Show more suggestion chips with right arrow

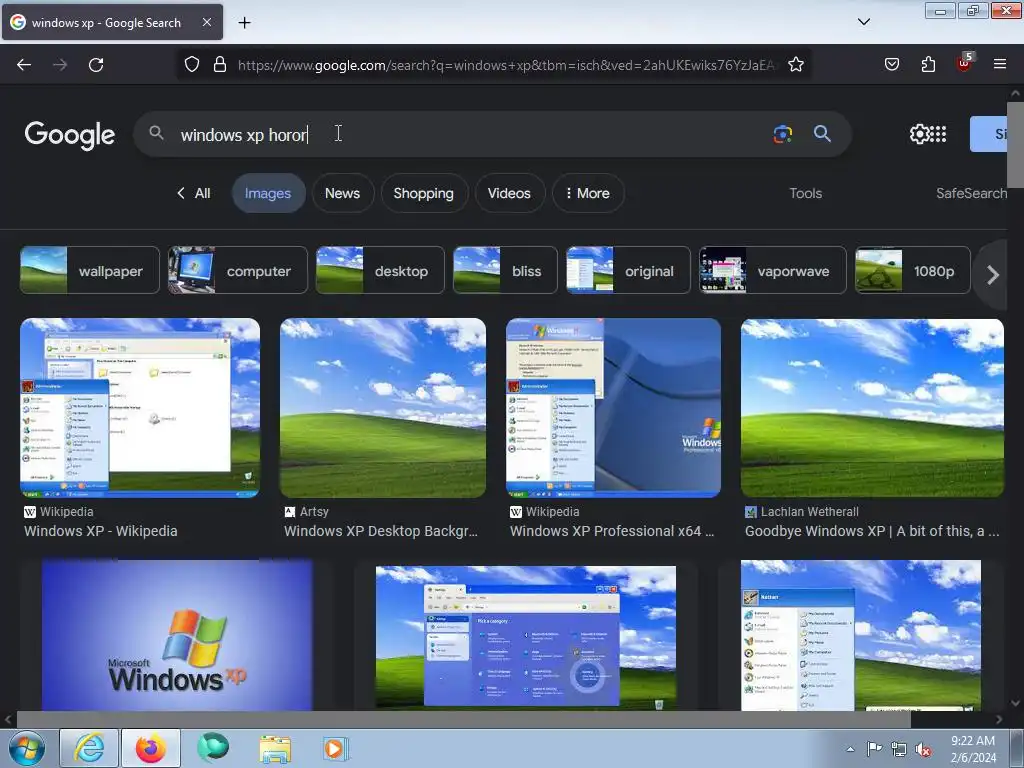993,275
